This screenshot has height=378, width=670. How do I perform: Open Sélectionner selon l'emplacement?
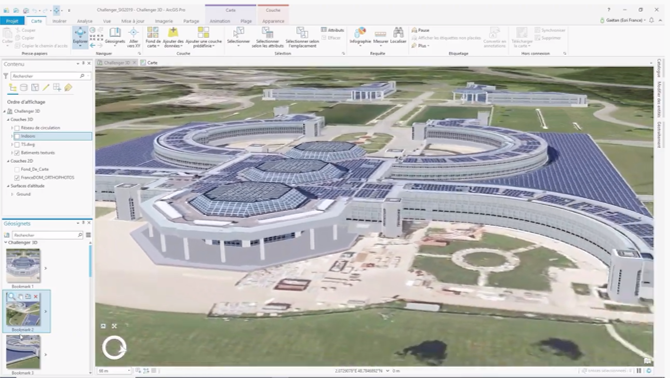point(302,37)
